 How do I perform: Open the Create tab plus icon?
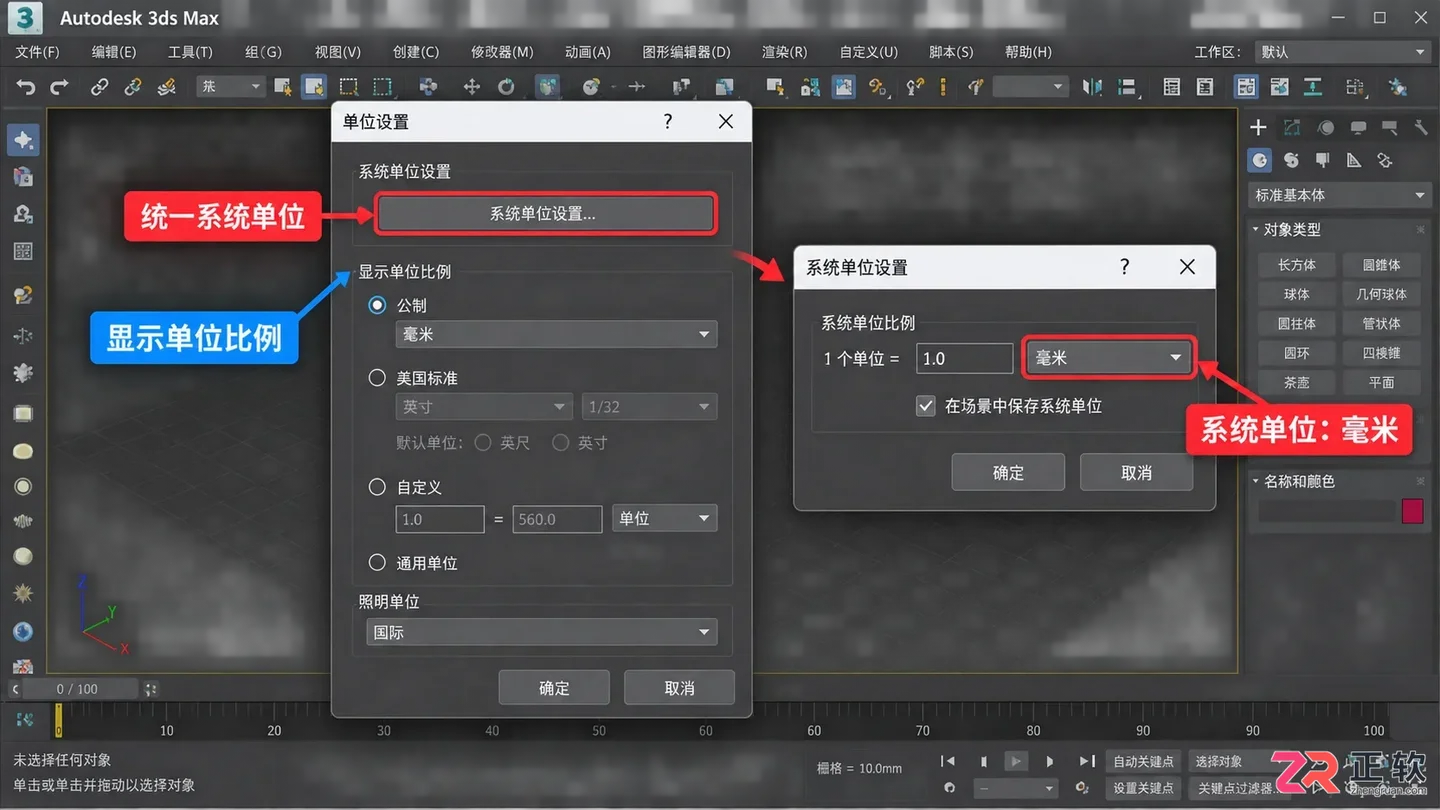[x=1258, y=127]
